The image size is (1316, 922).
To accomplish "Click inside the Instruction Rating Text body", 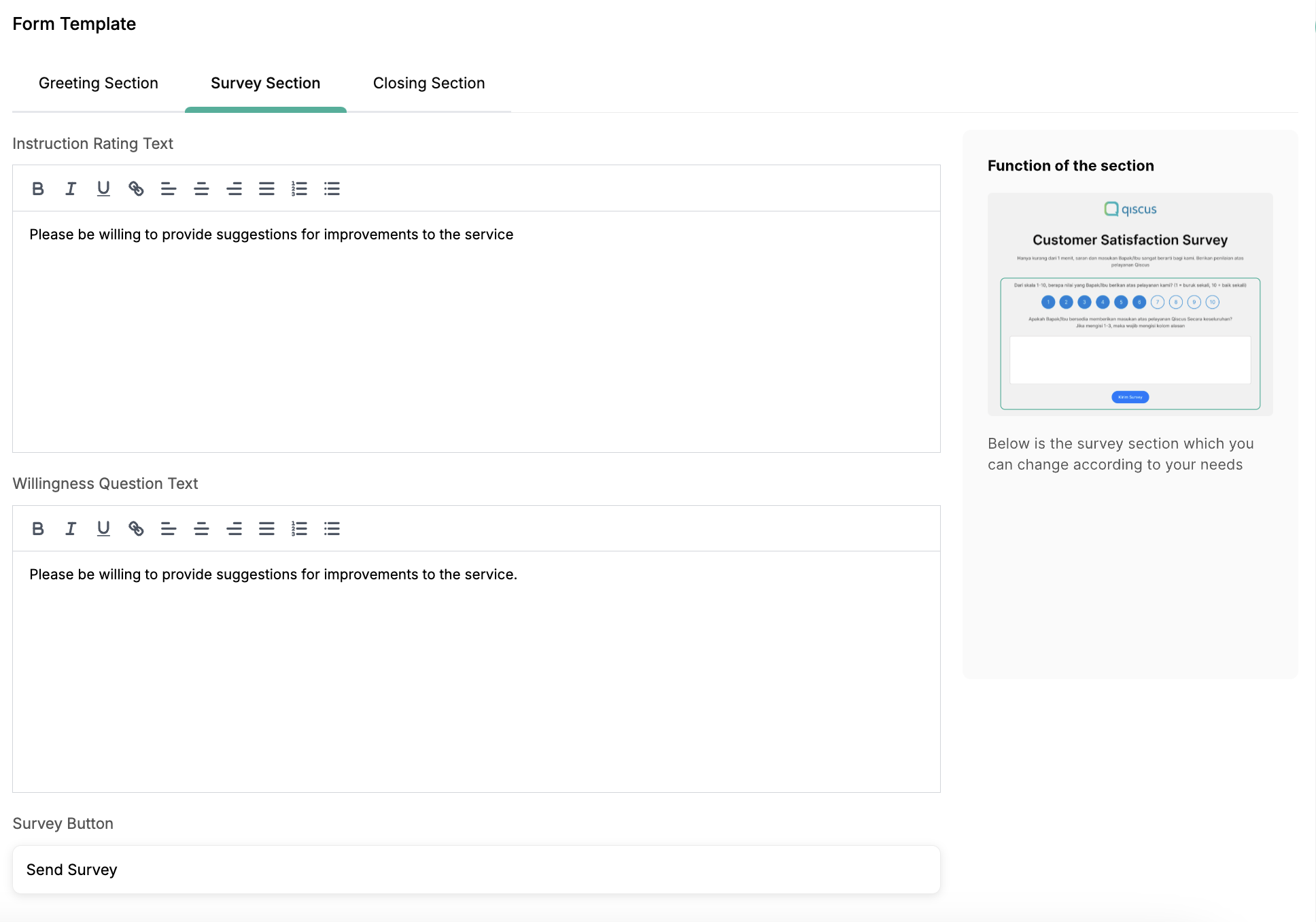I will (x=477, y=332).
